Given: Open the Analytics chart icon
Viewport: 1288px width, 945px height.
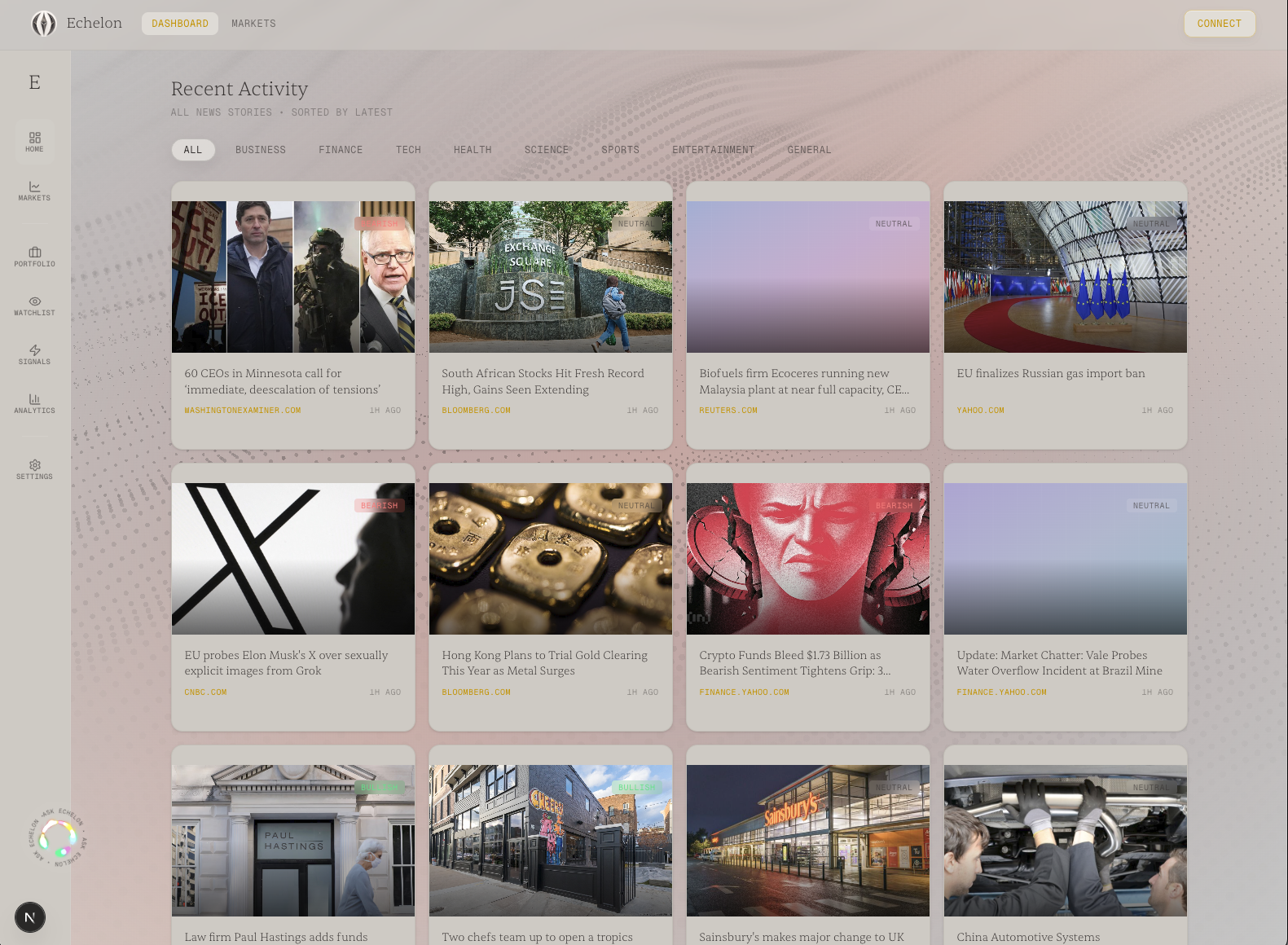Looking at the screenshot, I should [34, 403].
